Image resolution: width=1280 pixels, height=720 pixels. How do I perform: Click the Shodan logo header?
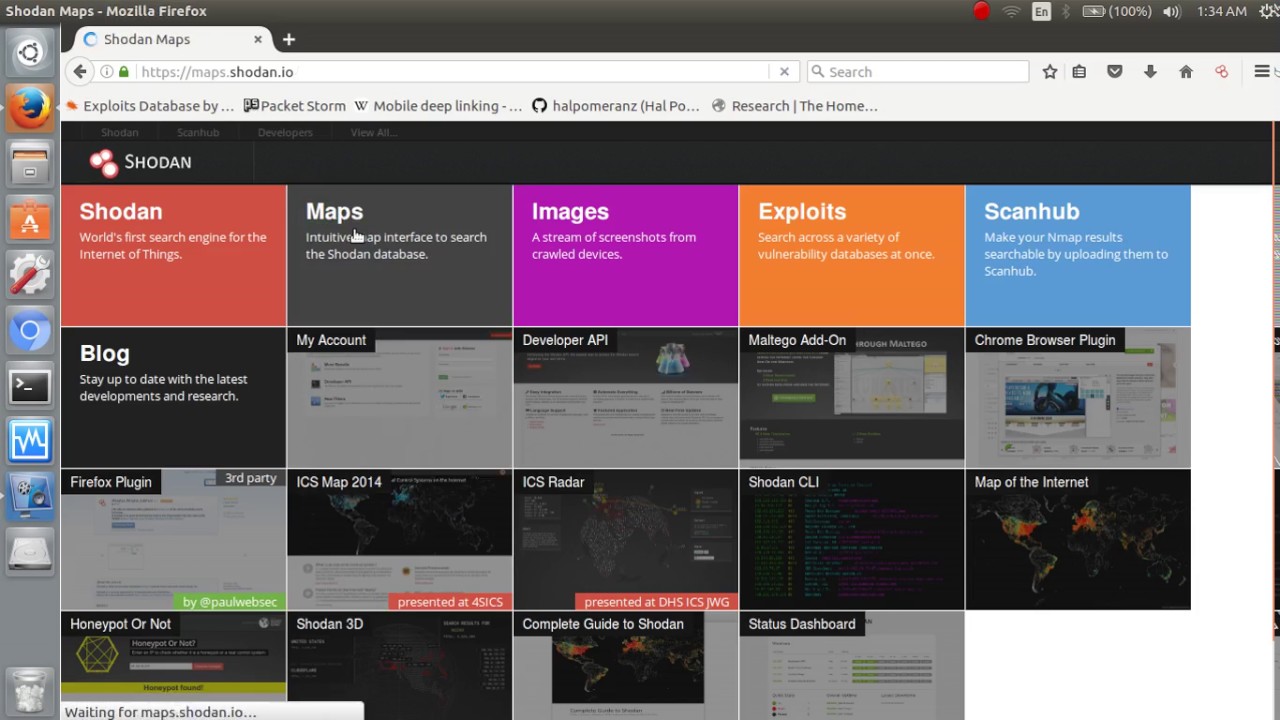coord(140,162)
